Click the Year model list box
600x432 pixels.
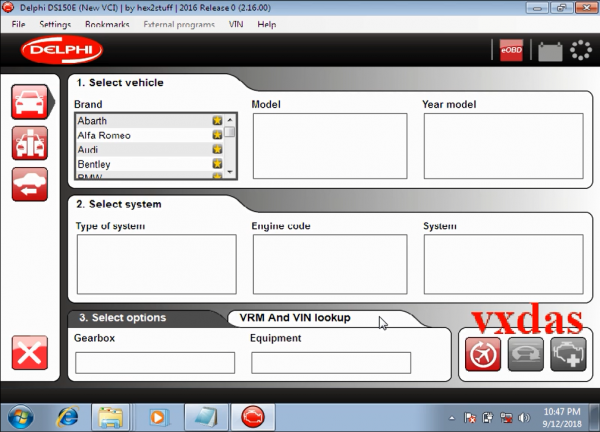tap(504, 146)
